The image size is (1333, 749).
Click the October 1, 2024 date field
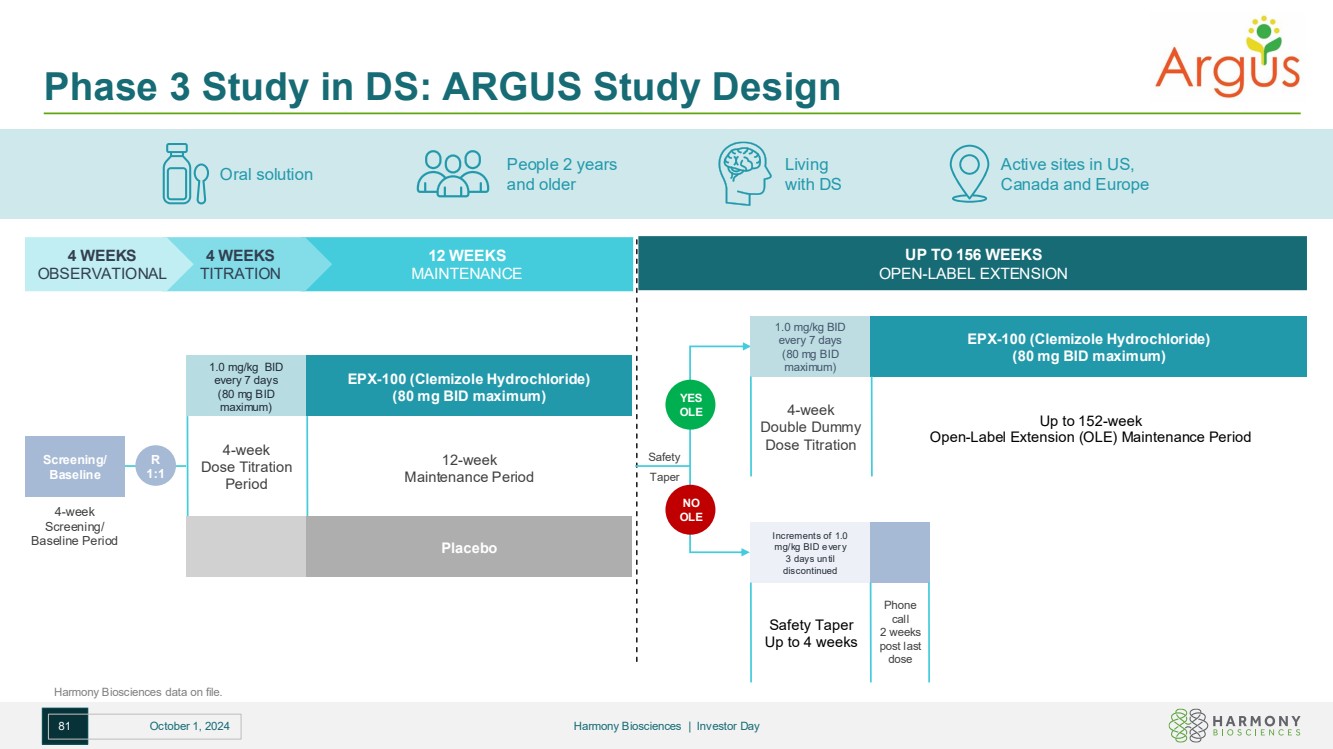pyautogui.click(x=189, y=726)
